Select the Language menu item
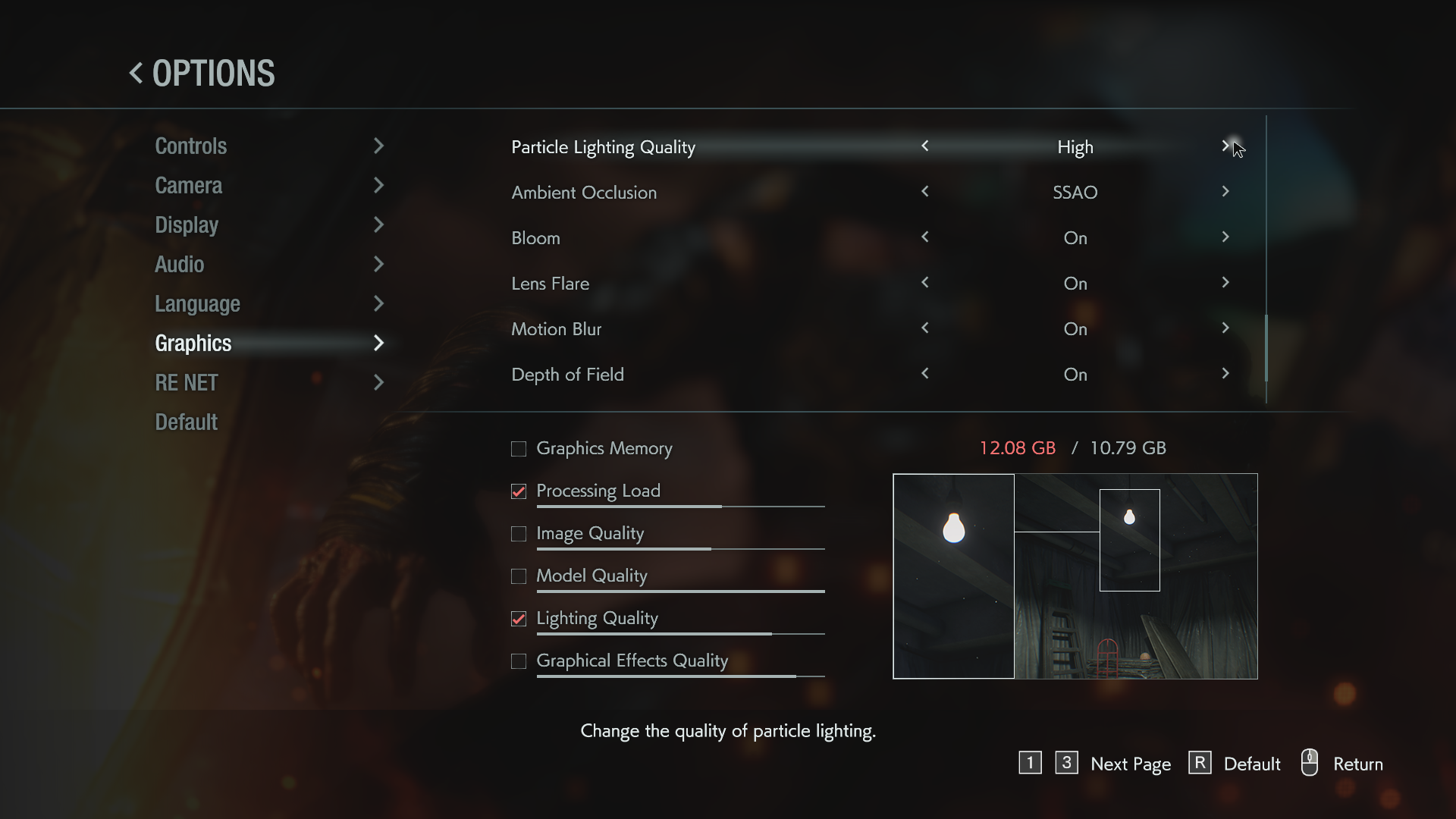Screen dimensions: 1456x819 tap(197, 303)
